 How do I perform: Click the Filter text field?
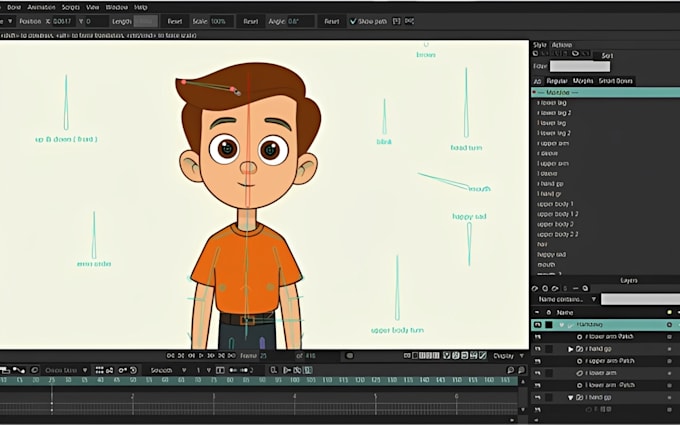pos(580,66)
